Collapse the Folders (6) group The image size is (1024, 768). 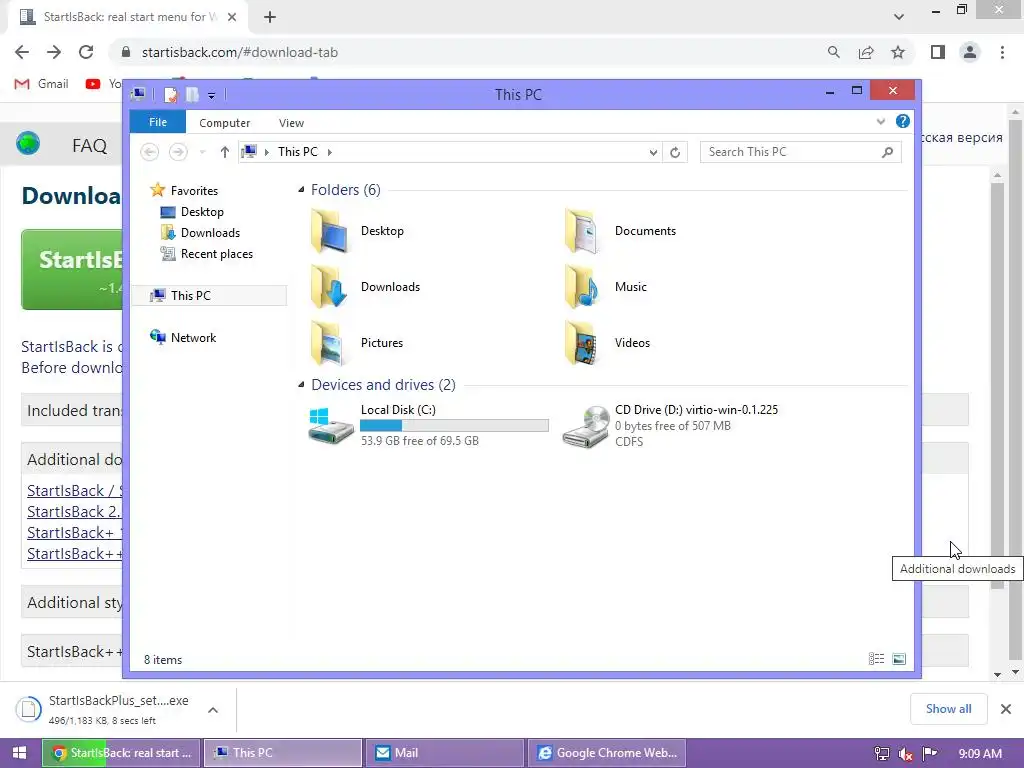pyautogui.click(x=301, y=190)
